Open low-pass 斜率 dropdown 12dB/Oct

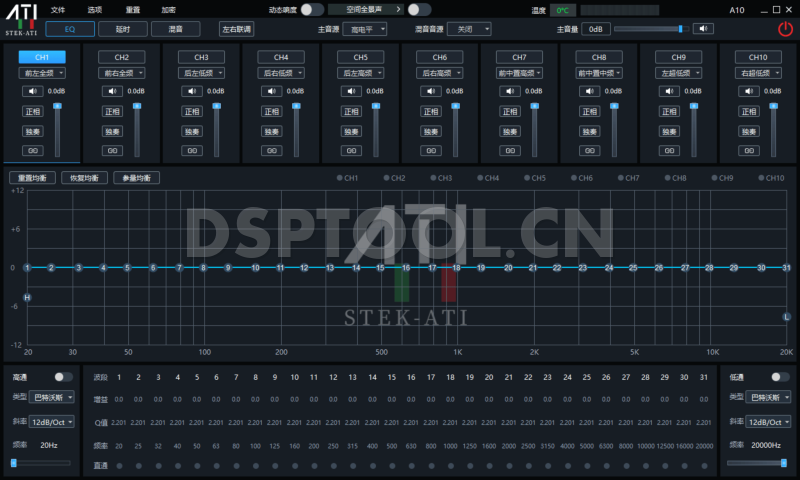click(768, 422)
